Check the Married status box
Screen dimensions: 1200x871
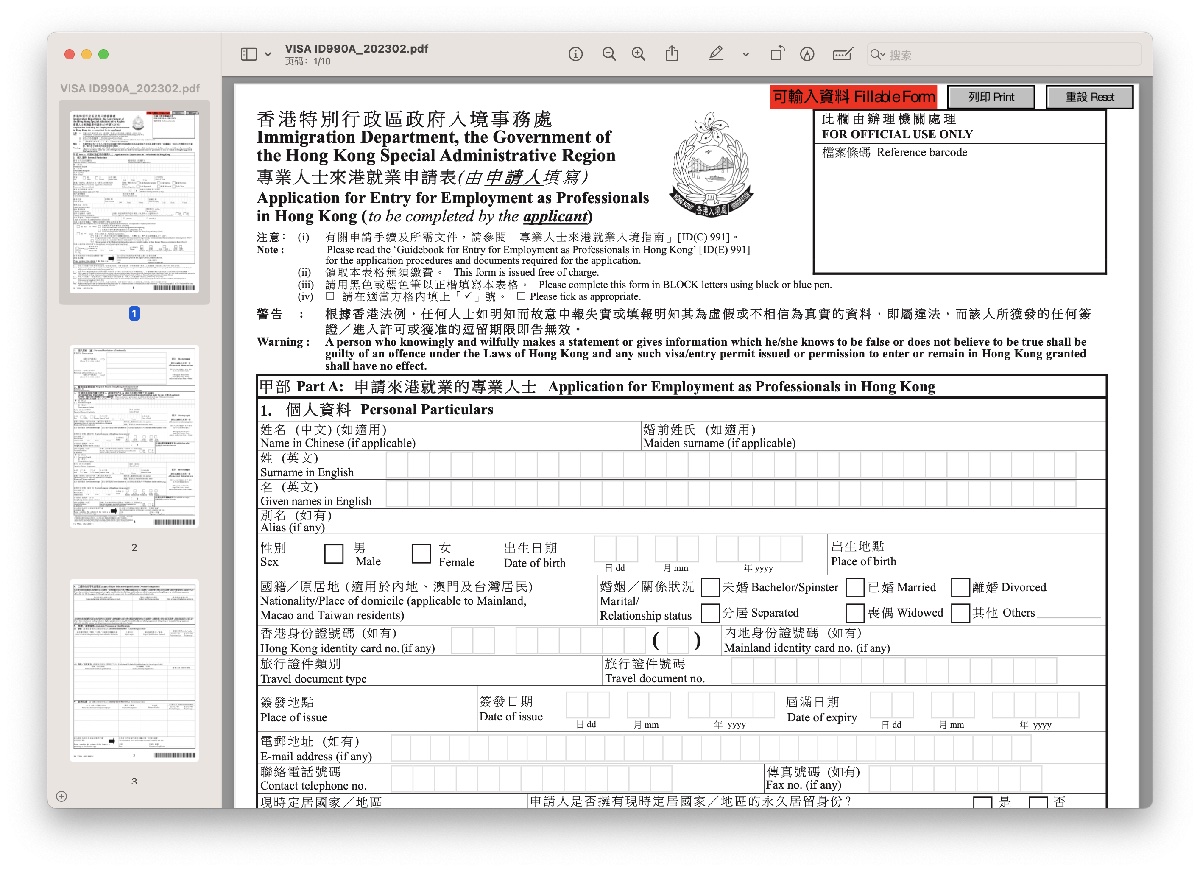[855, 587]
